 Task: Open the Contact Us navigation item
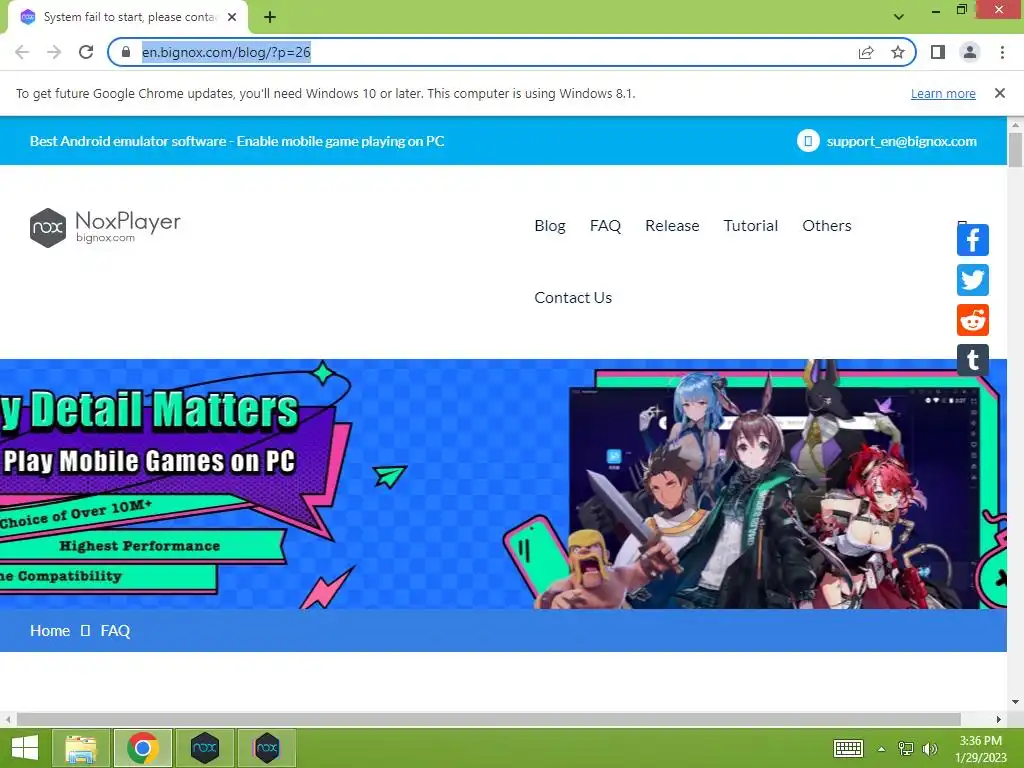[x=573, y=297]
